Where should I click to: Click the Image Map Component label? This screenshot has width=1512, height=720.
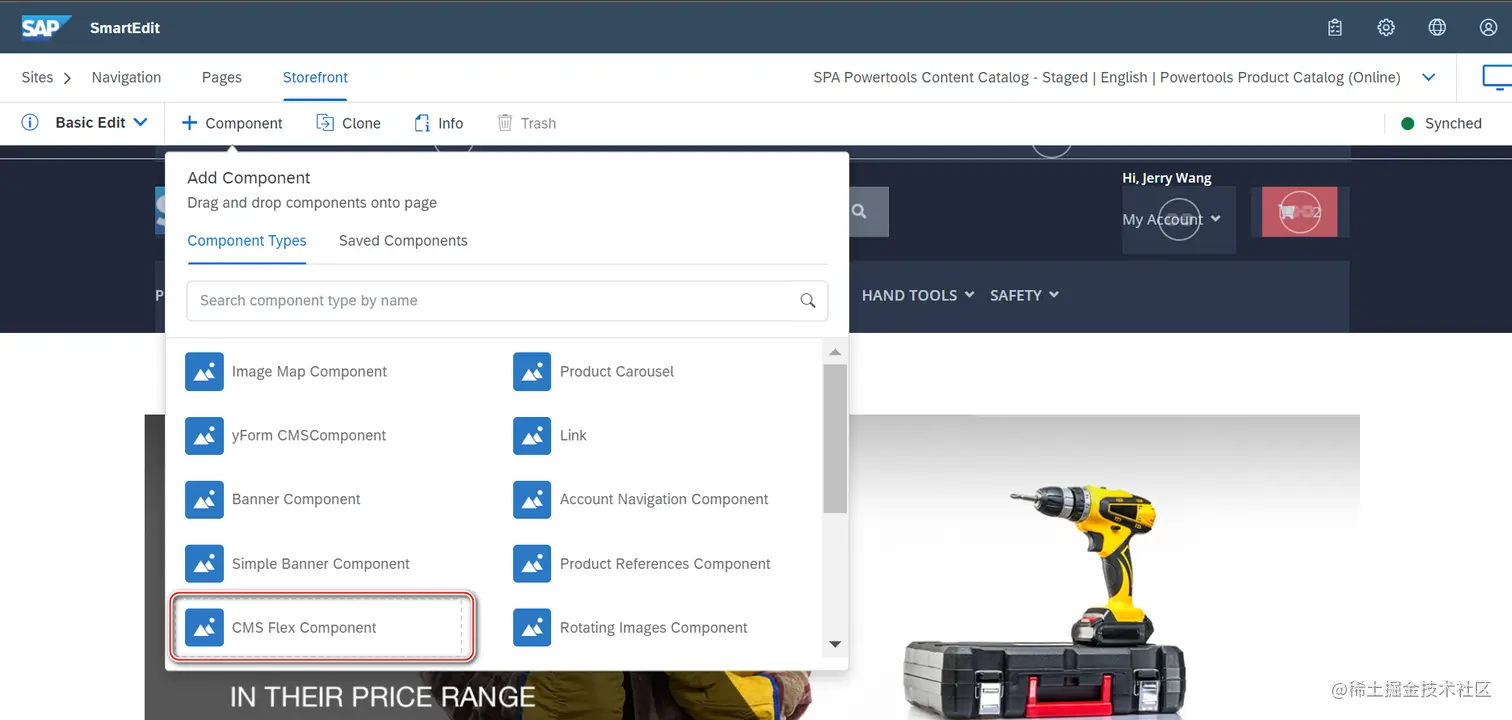pyautogui.click(x=309, y=371)
